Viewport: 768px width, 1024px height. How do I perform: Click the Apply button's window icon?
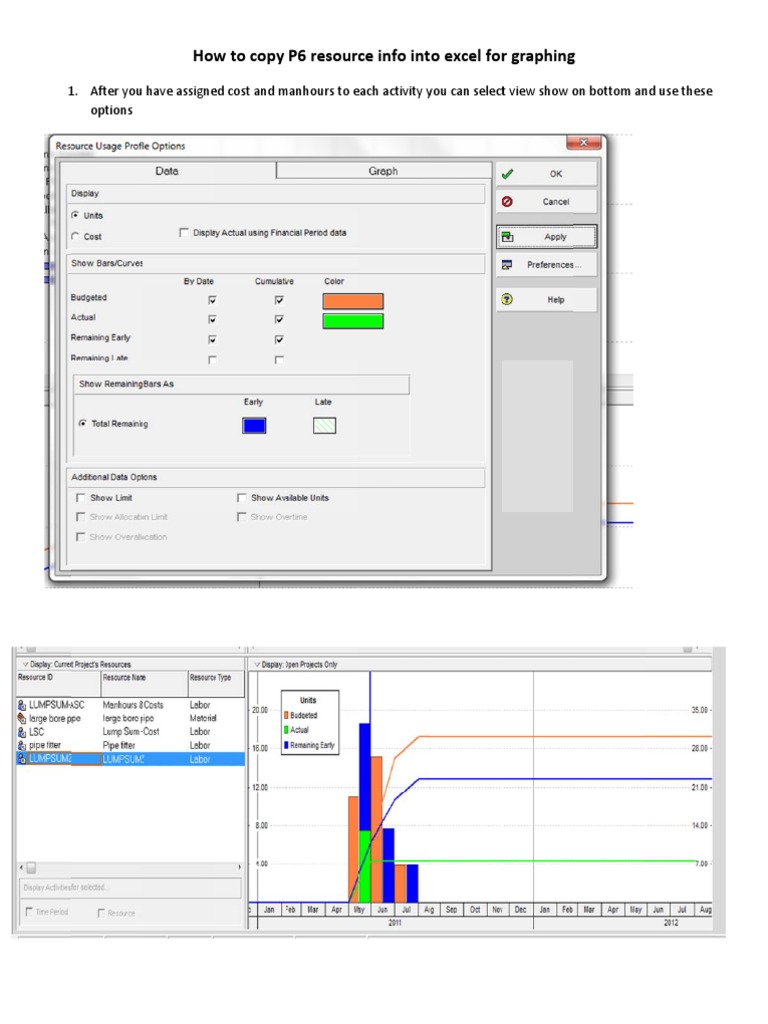coord(507,237)
